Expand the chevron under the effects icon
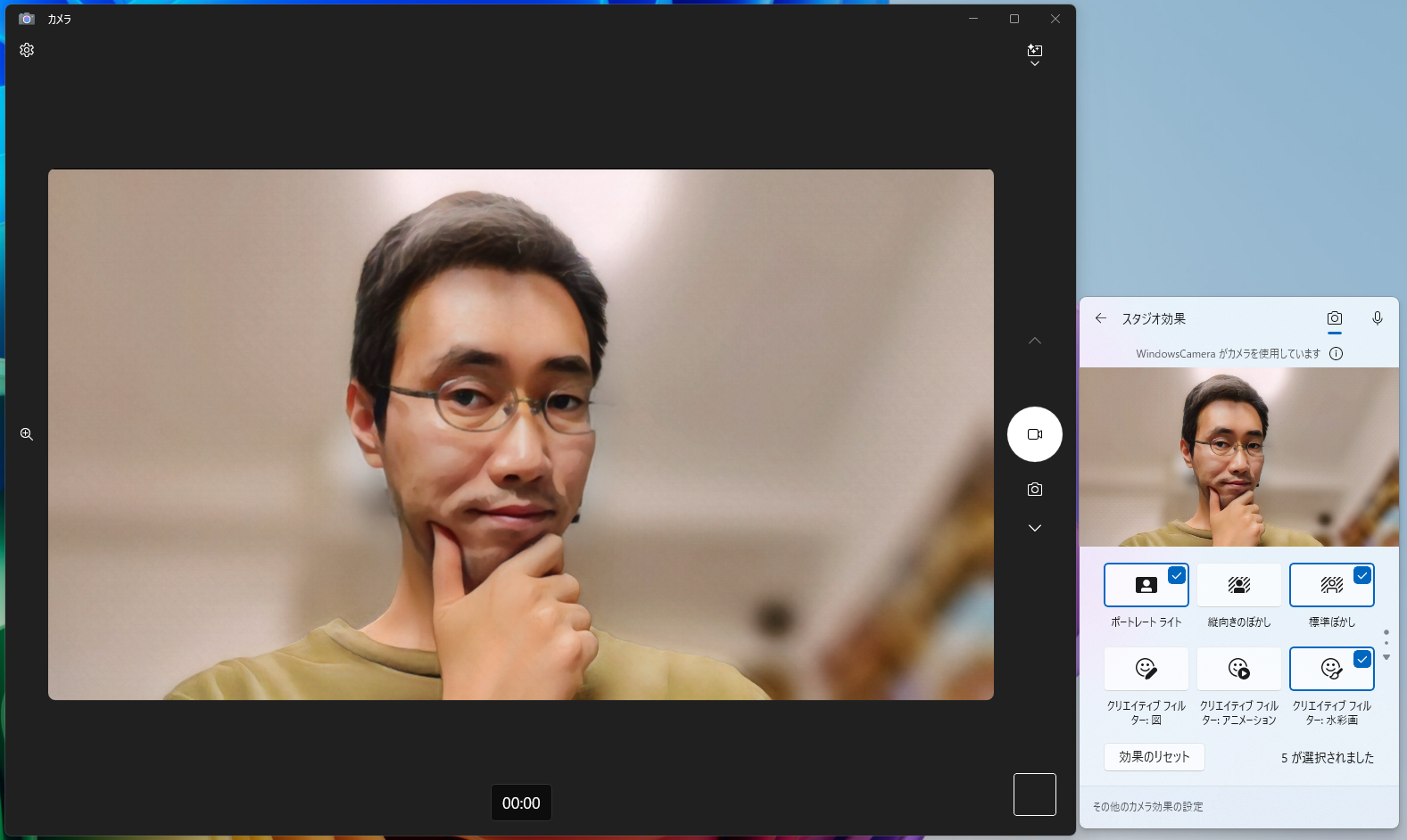The image size is (1407, 840). (x=1035, y=64)
